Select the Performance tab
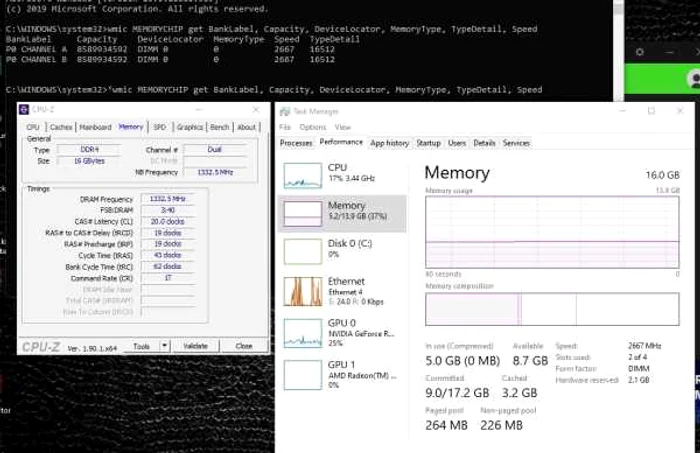 (x=341, y=142)
